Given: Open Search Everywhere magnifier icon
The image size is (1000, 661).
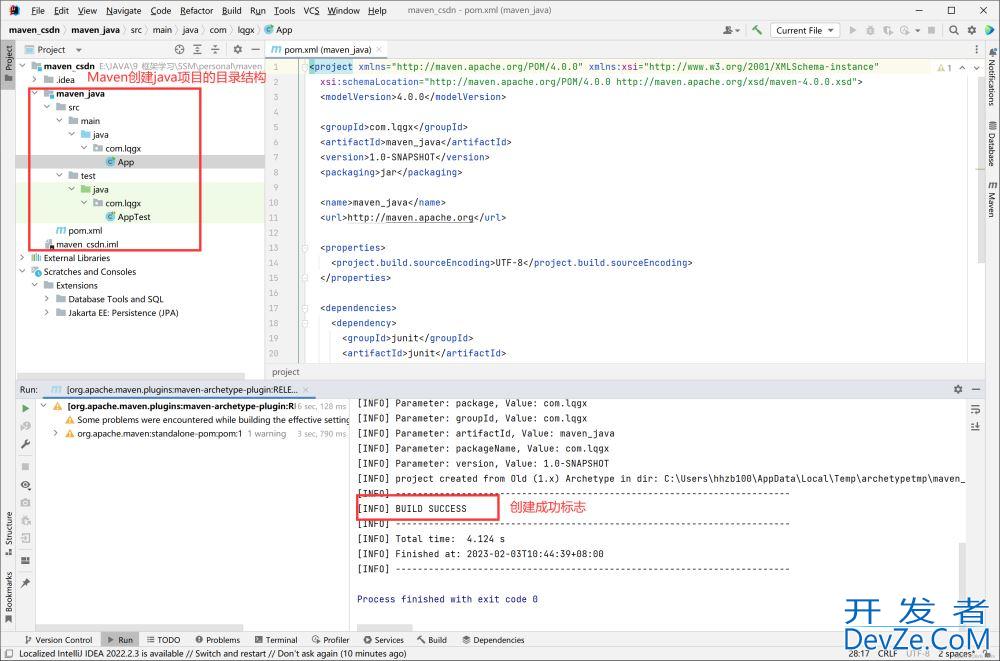Looking at the screenshot, I should pyautogui.click(x=953, y=30).
